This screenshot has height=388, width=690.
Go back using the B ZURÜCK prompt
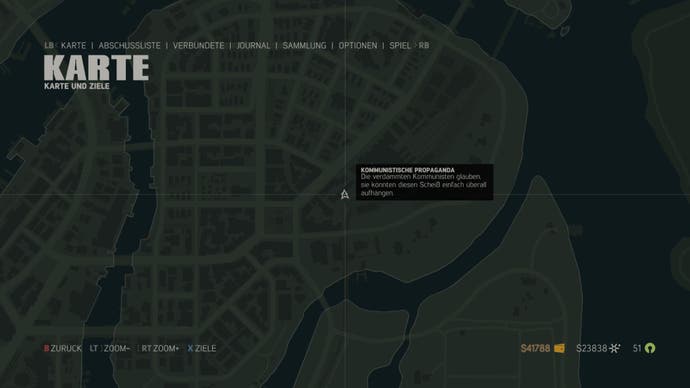click(62, 348)
